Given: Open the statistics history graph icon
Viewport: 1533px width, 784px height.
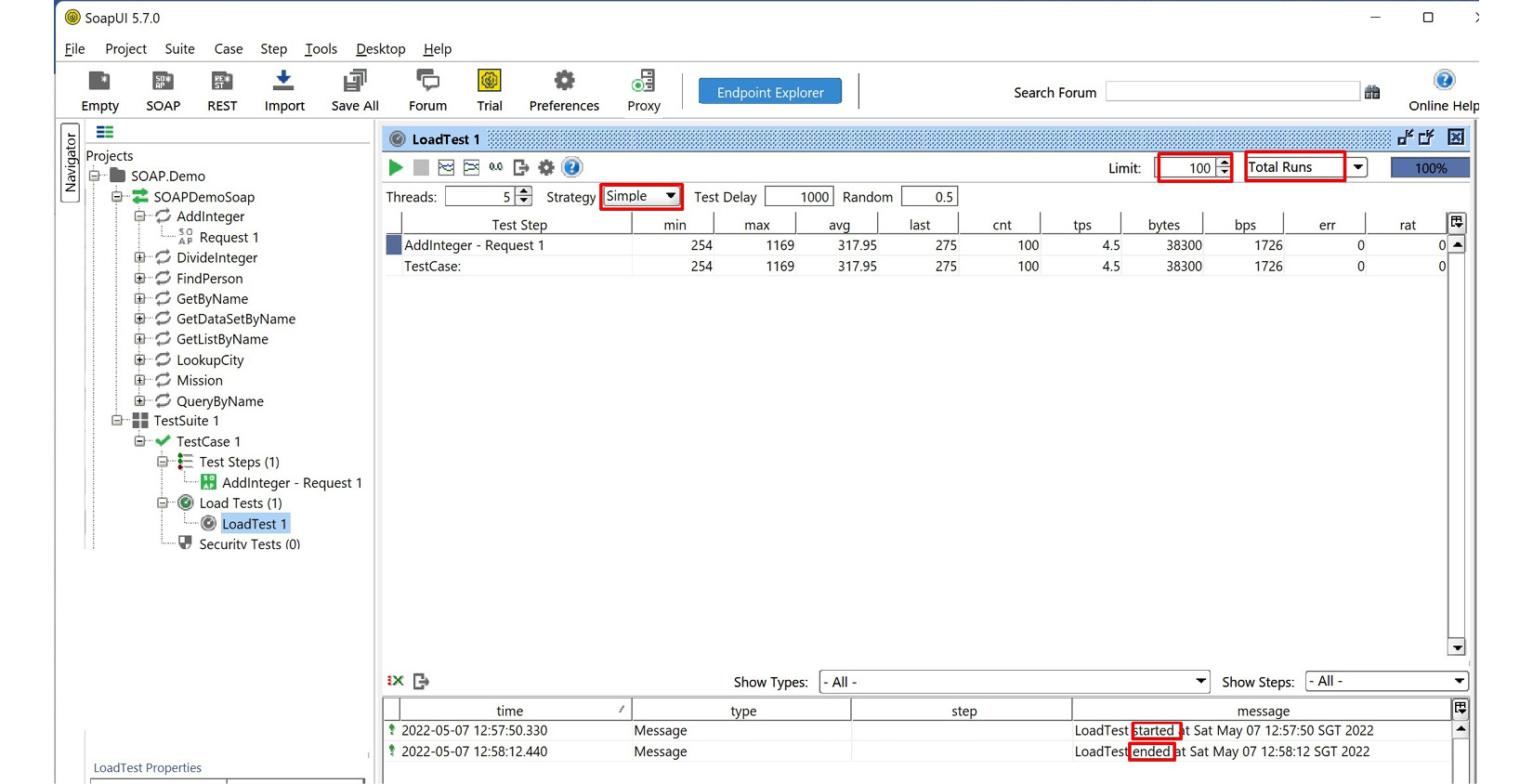Looking at the screenshot, I should tap(471, 167).
